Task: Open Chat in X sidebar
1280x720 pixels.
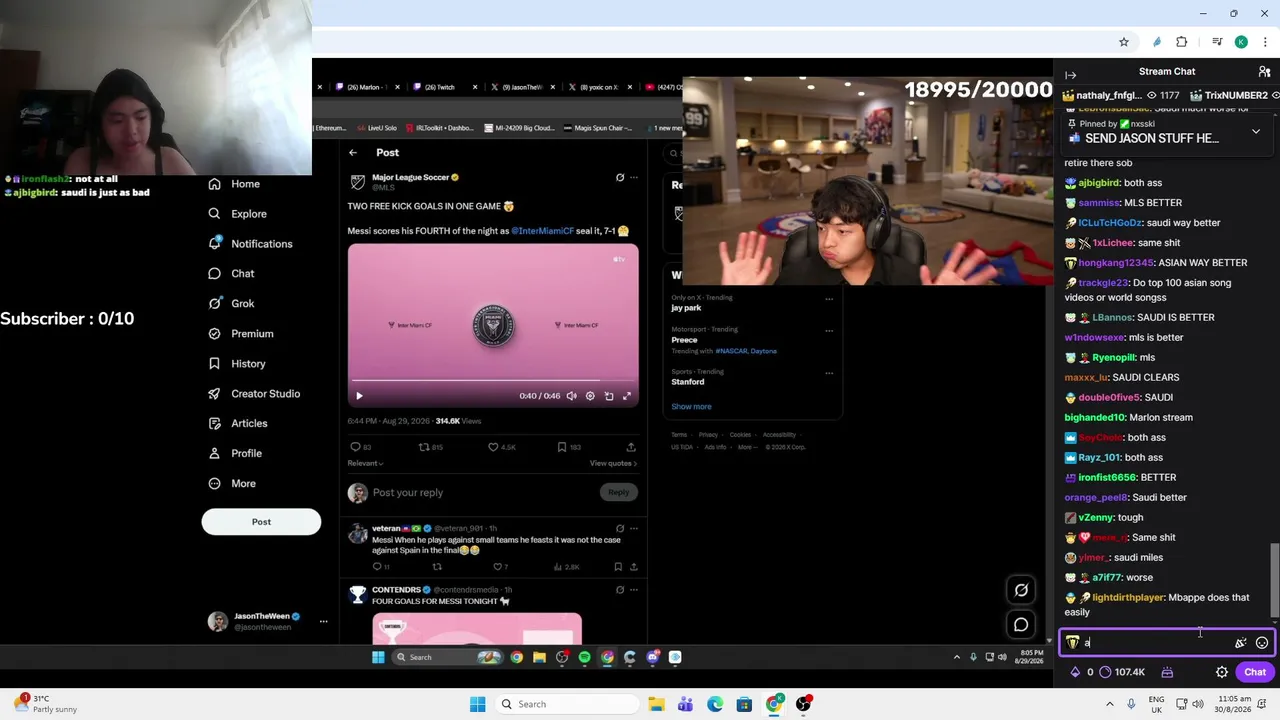Action: coord(231,274)
